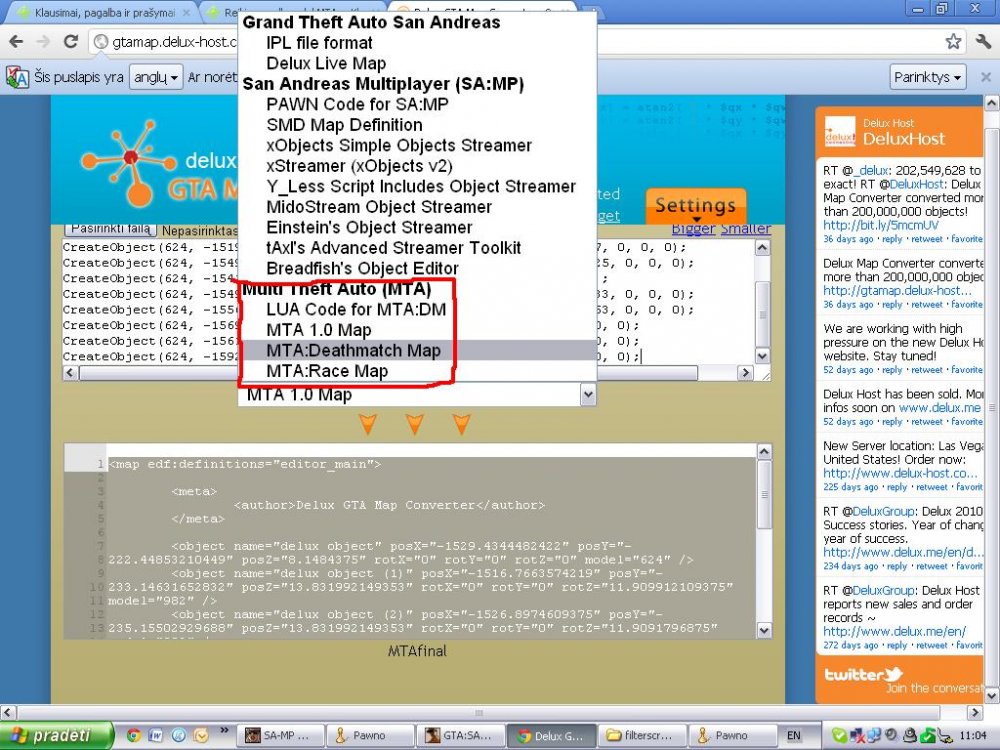Click the Pasirinkti failą file button
Viewport: 1000px width, 750px height.
pos(111,229)
